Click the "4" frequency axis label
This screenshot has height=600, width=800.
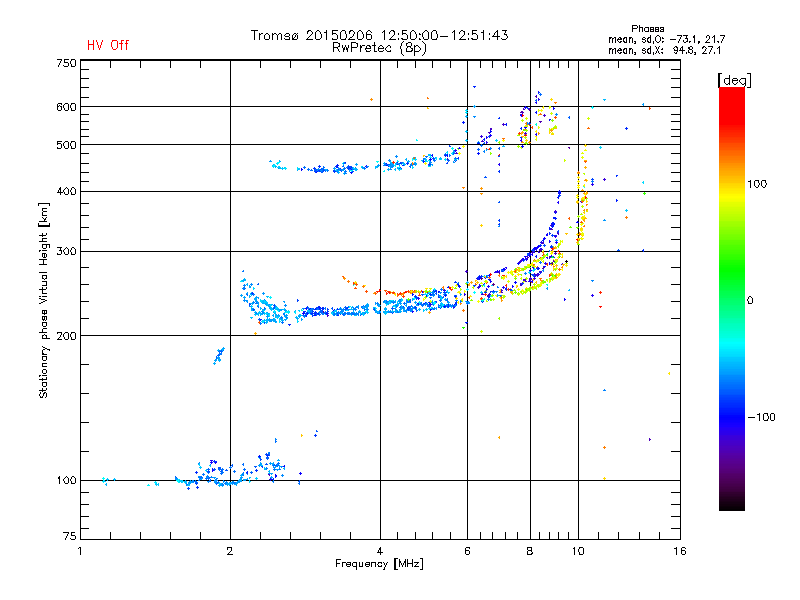(380, 551)
